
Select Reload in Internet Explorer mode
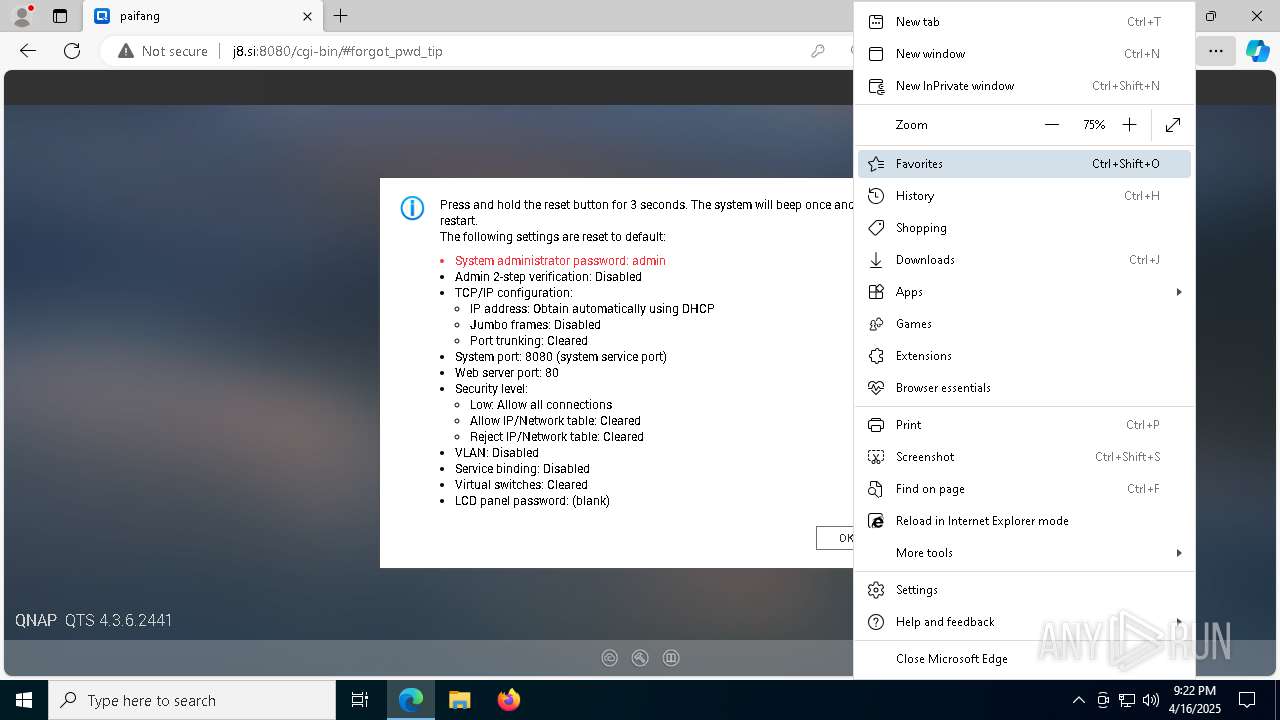(x=1024, y=521)
